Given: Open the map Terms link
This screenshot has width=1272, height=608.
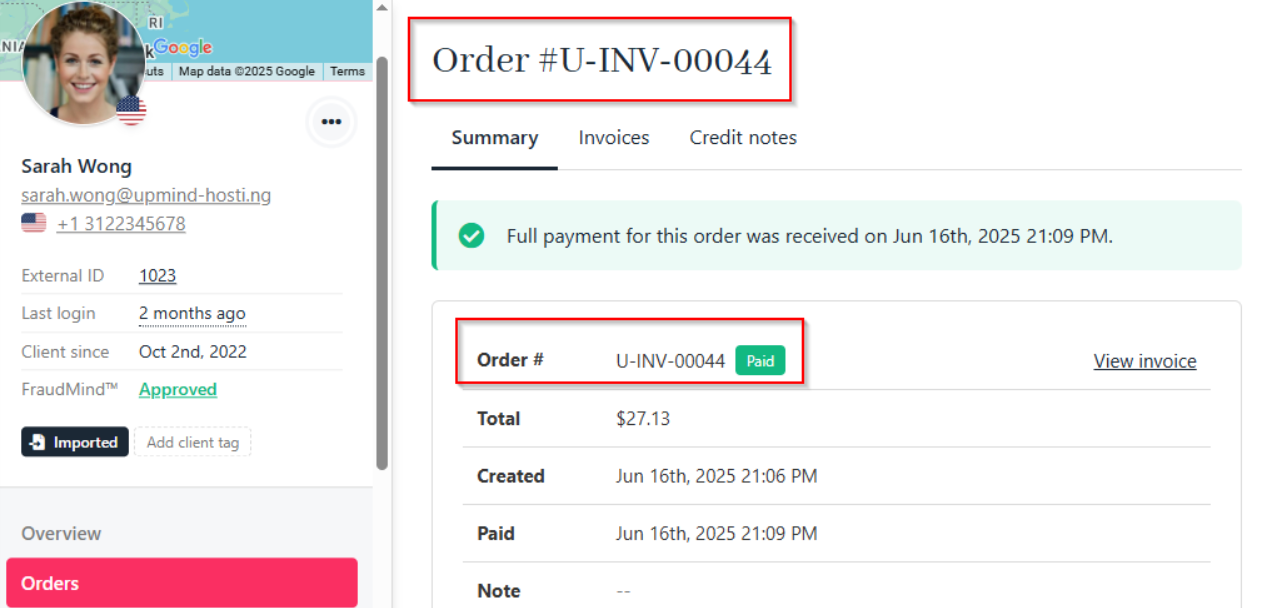Looking at the screenshot, I should tap(347, 71).
